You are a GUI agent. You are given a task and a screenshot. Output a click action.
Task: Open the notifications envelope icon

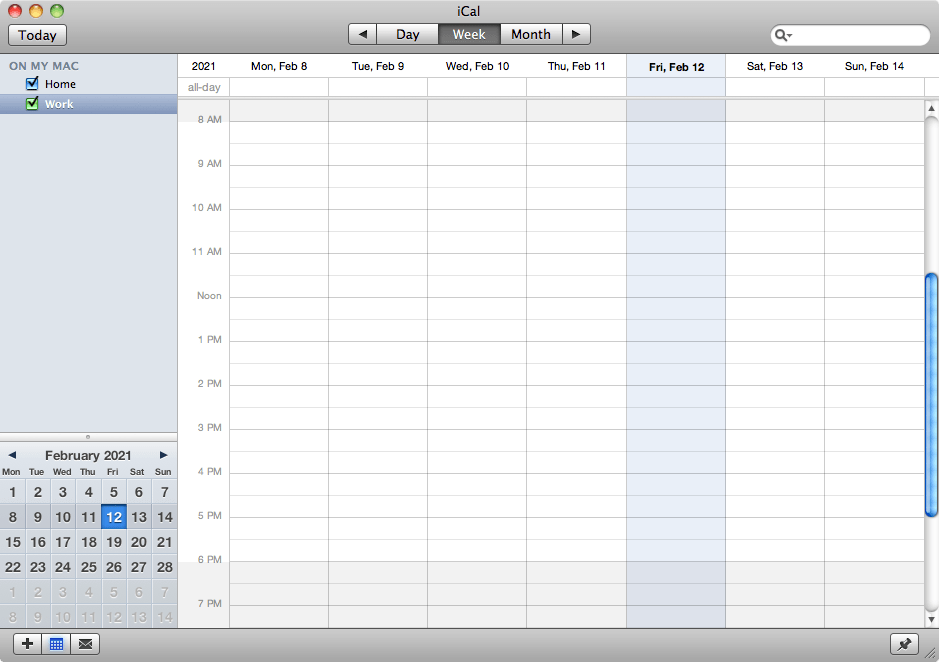coord(85,643)
